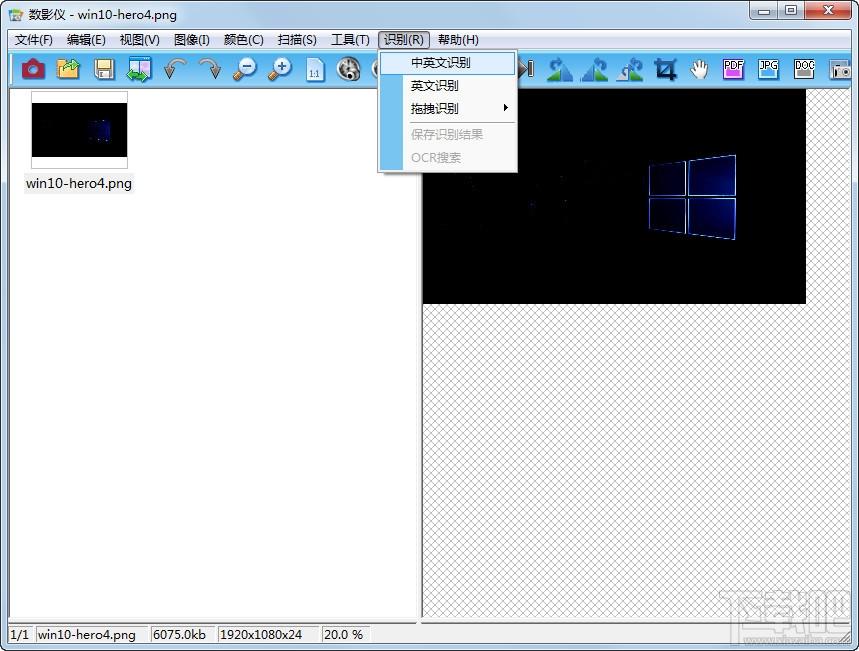This screenshot has width=859, height=651.
Task: Click the 6075.0kb file size in status bar
Action: (180, 635)
